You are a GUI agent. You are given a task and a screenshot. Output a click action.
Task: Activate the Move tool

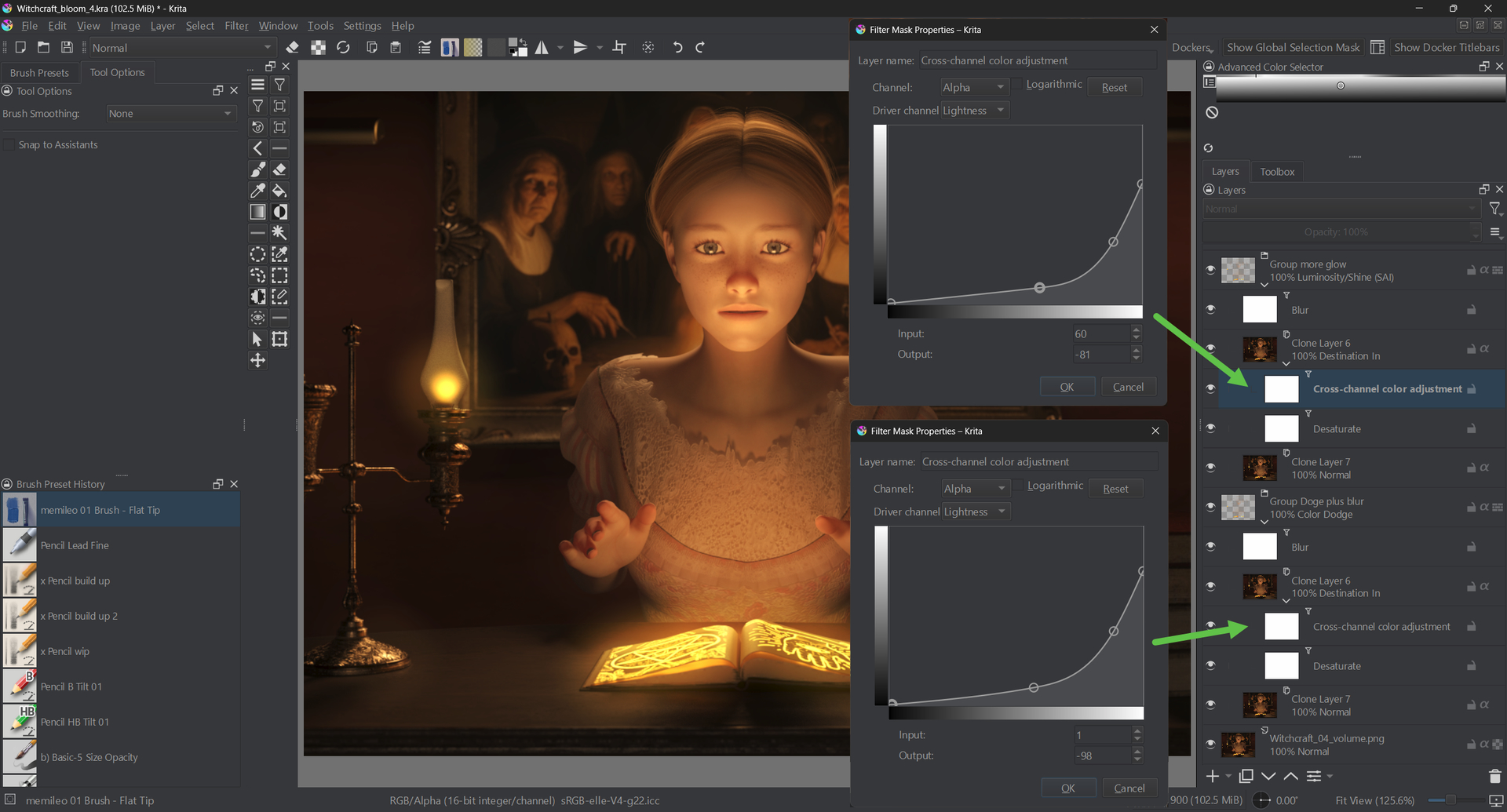click(x=257, y=360)
